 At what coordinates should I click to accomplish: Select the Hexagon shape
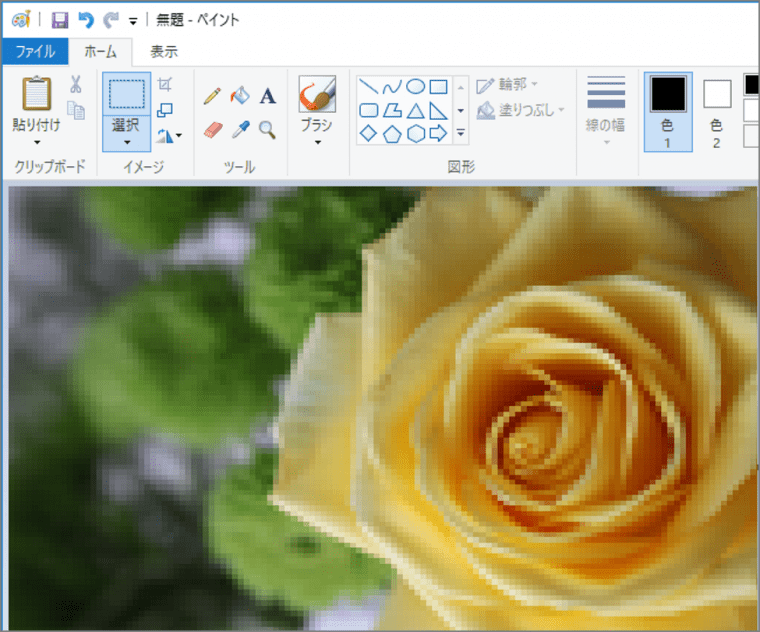[x=415, y=133]
